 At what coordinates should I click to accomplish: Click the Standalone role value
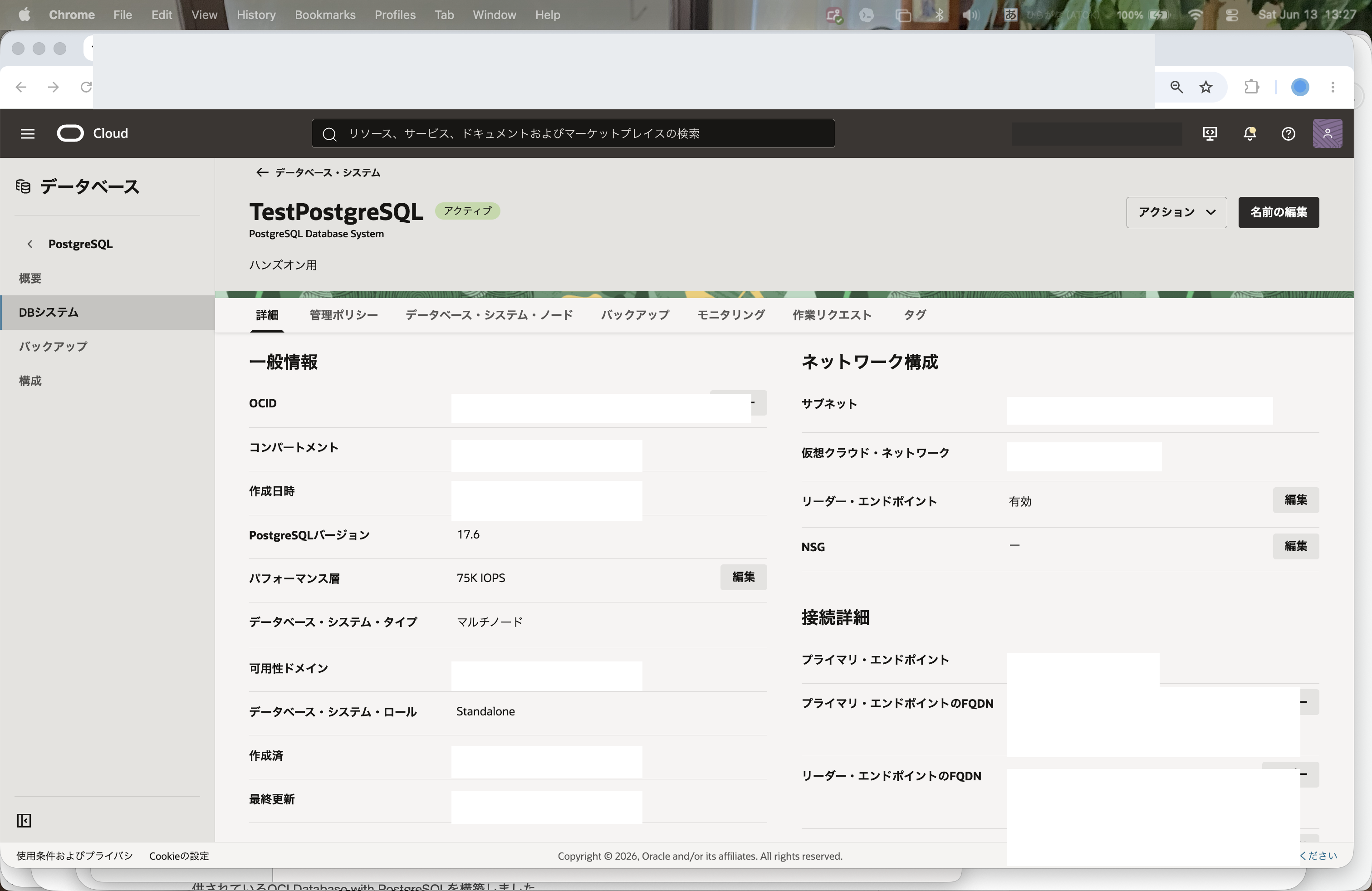[485, 711]
